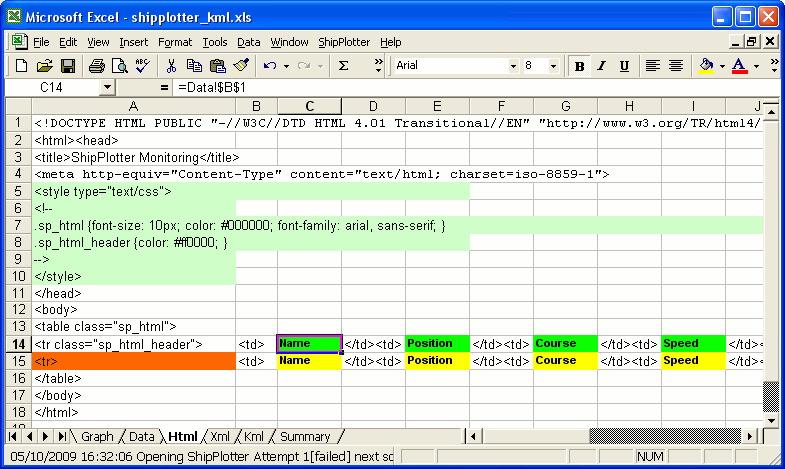
Task: Select the green Course cell in row 14
Action: 565,344
